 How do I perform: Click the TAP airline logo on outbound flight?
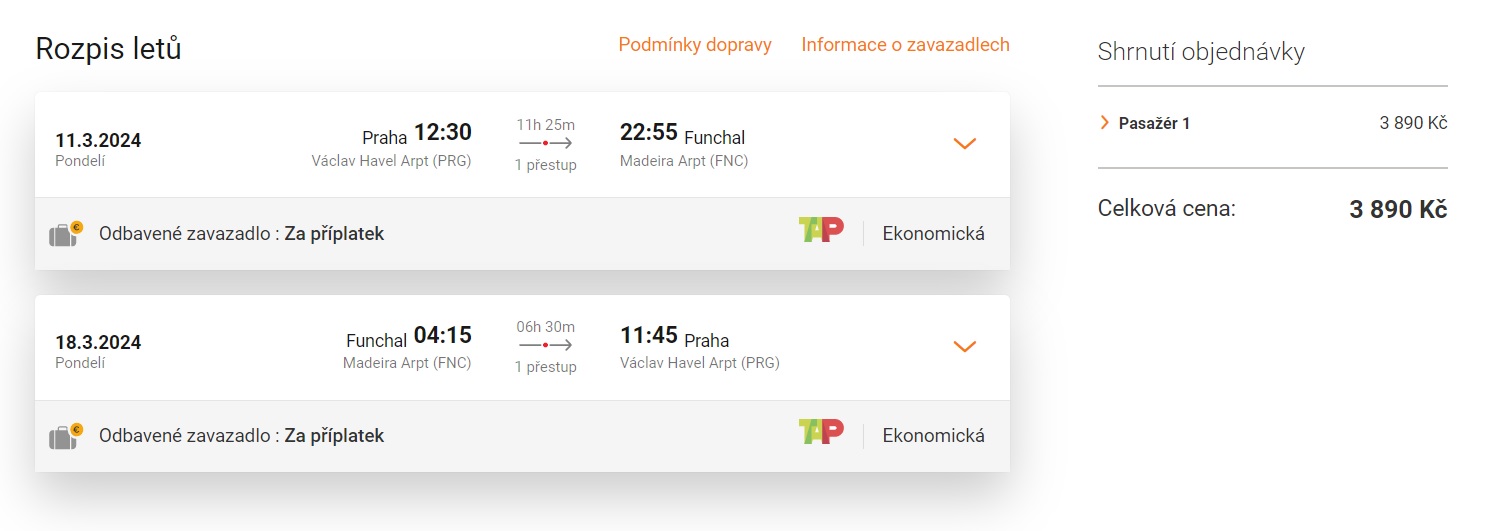click(x=820, y=231)
